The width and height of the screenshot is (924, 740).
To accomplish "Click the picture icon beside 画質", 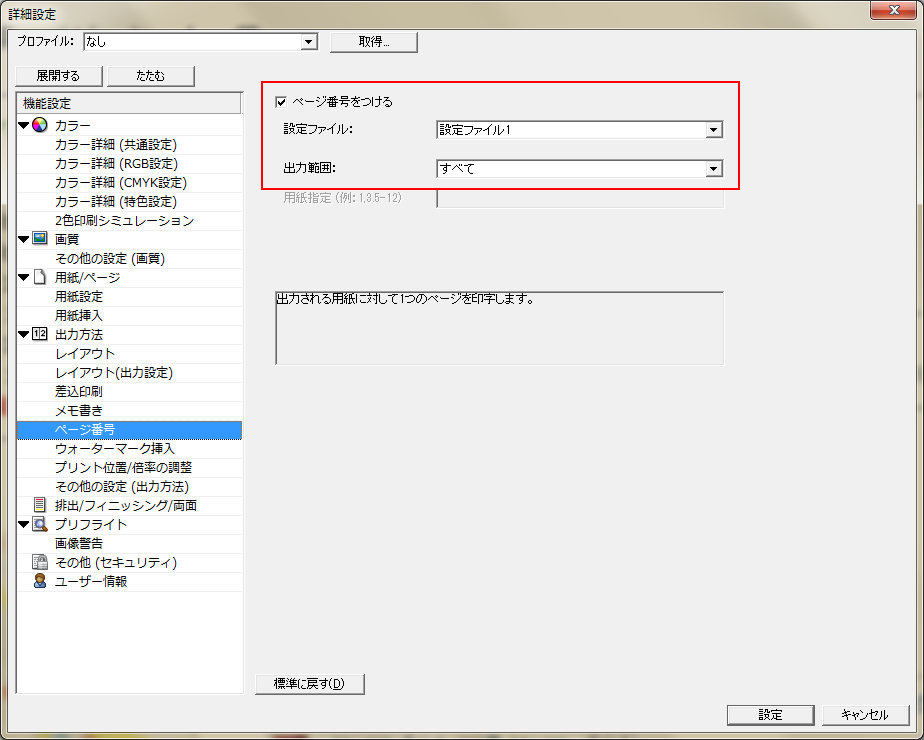I will tap(40, 239).
